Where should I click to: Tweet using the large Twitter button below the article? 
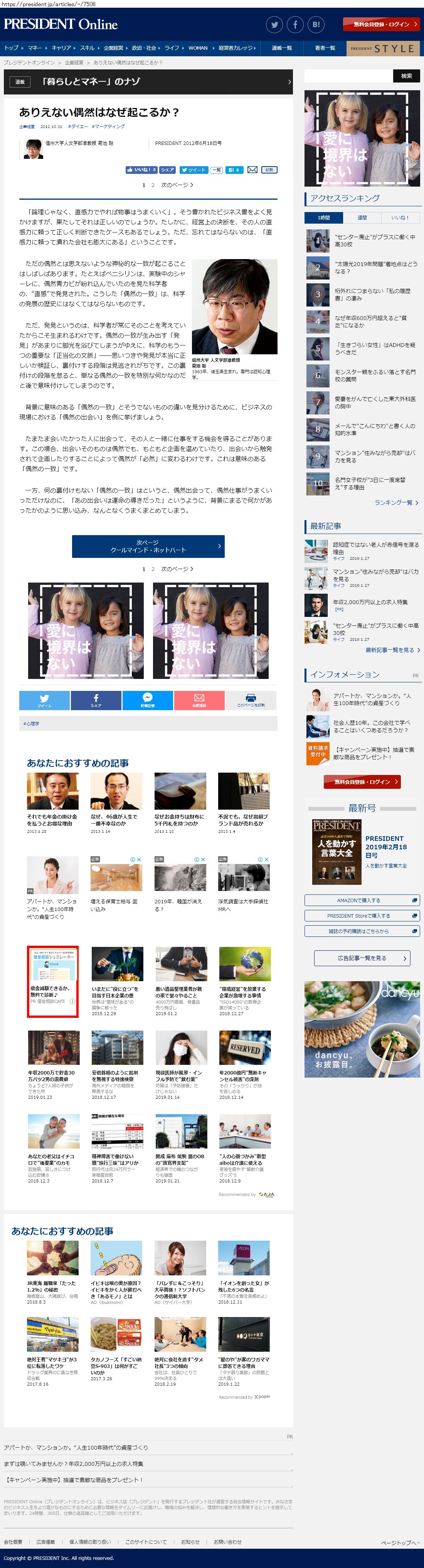tap(44, 700)
